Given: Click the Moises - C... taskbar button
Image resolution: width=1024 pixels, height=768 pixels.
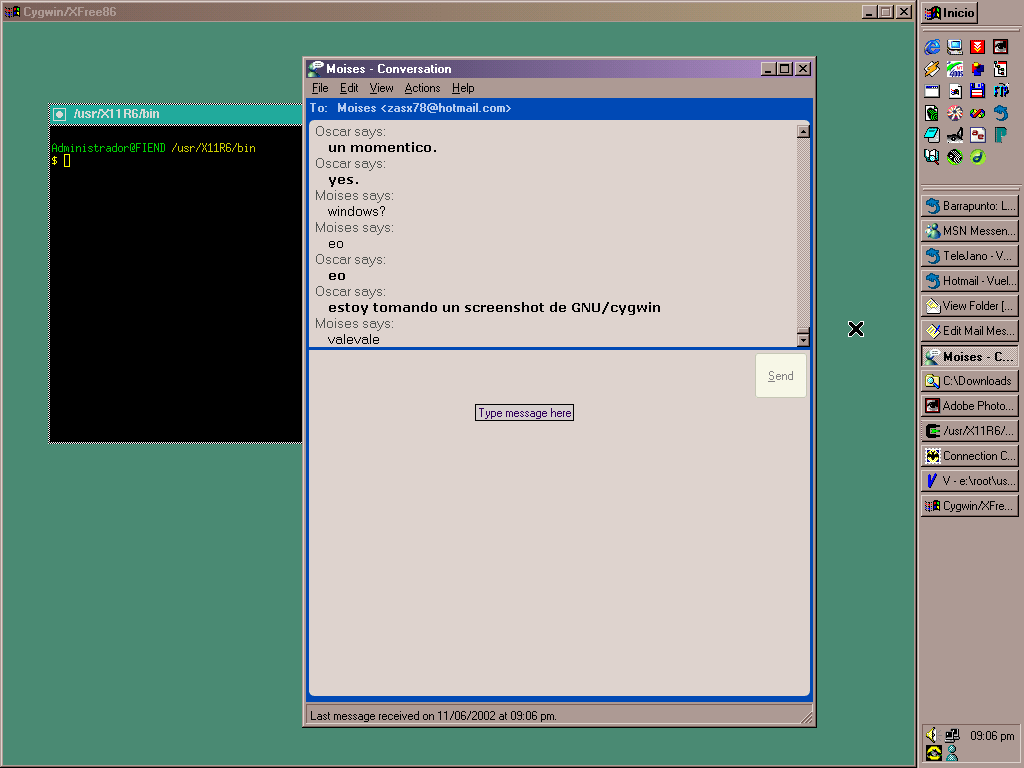Looking at the screenshot, I should pyautogui.click(x=970, y=357).
